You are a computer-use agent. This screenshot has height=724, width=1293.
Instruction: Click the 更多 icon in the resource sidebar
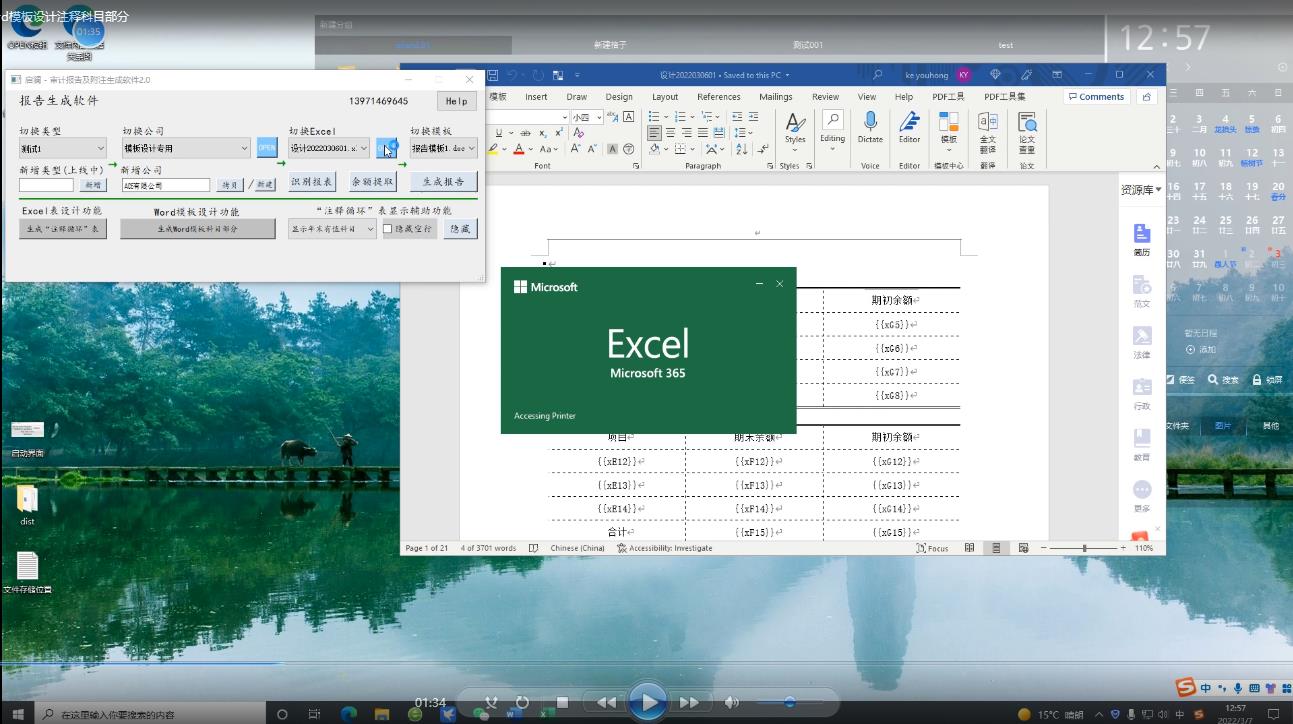point(1142,491)
